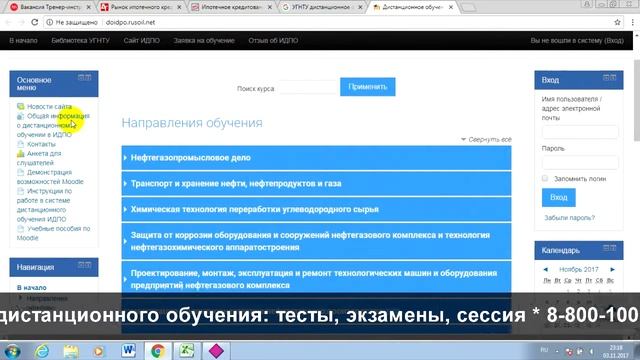This screenshot has height=360, width=640.
Task: Collapse the Основное меню block icon
Action: click(x=81, y=78)
